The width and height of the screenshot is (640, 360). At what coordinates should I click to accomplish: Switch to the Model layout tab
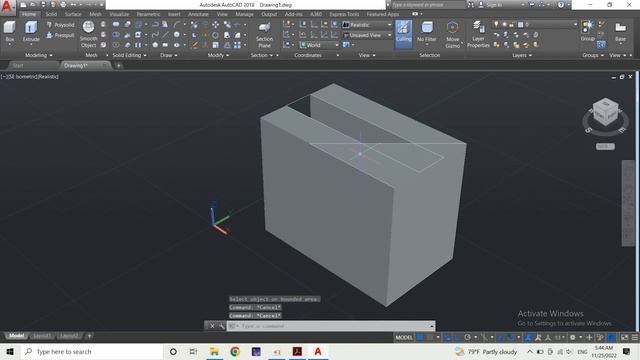[x=16, y=336]
